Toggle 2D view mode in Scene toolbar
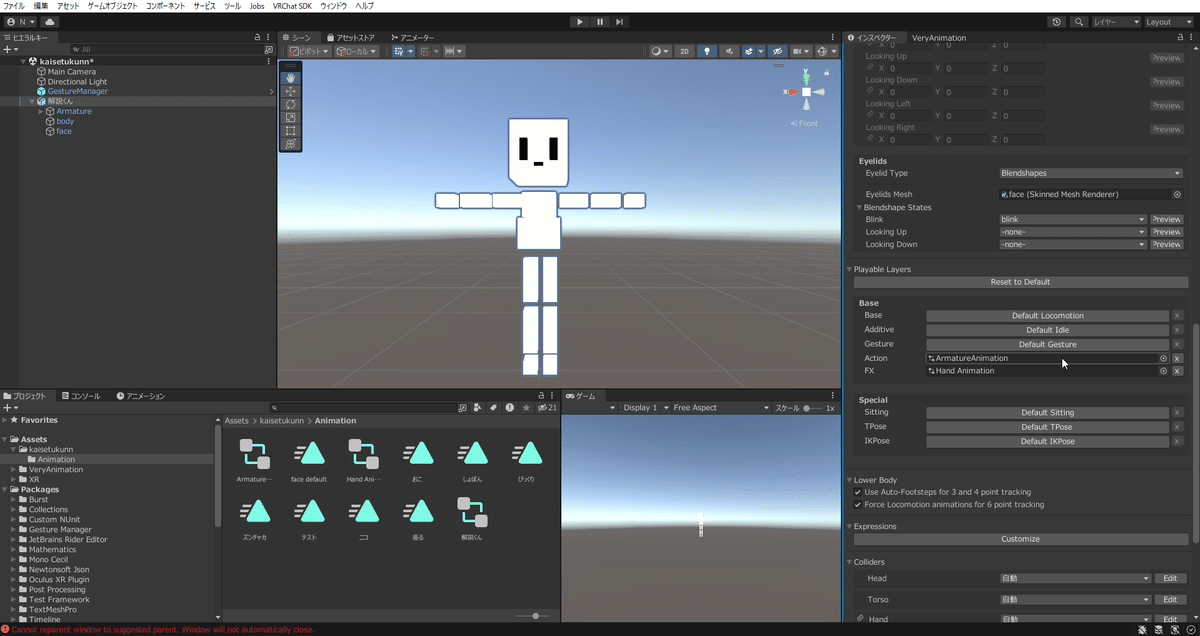 click(684, 51)
